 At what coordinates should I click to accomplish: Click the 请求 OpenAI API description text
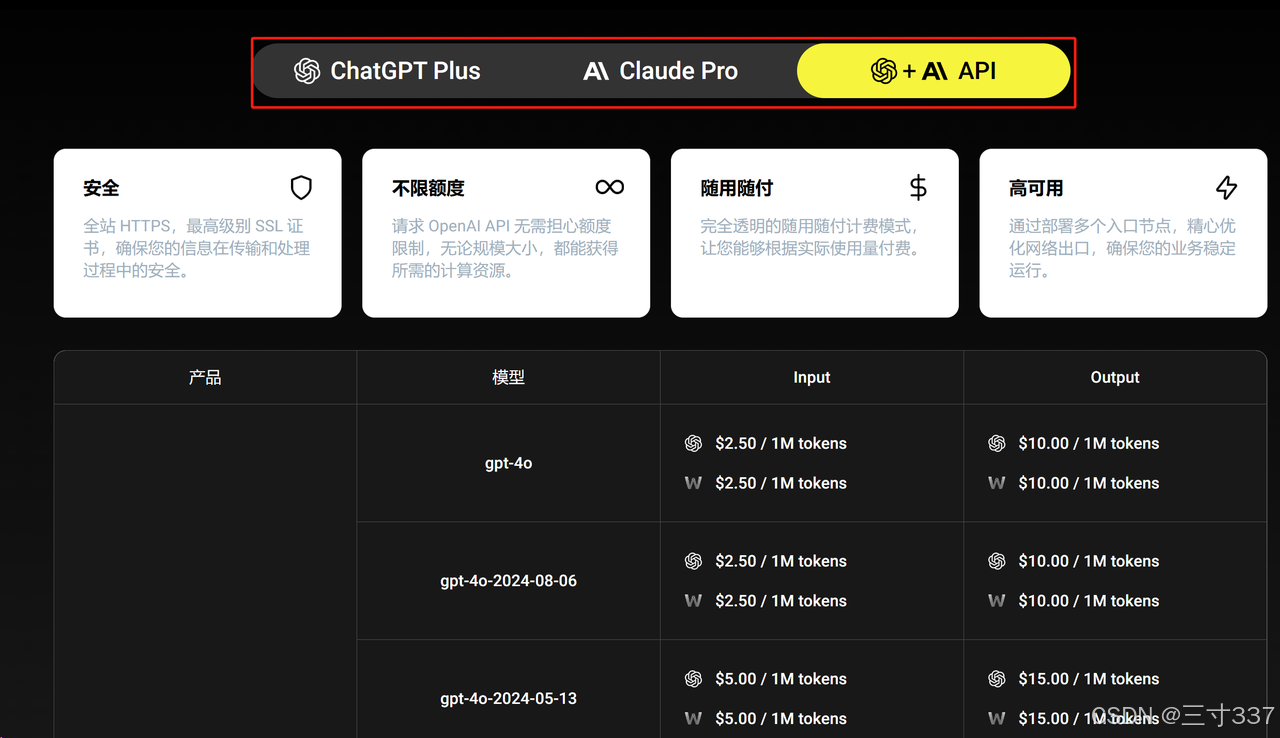[505, 248]
